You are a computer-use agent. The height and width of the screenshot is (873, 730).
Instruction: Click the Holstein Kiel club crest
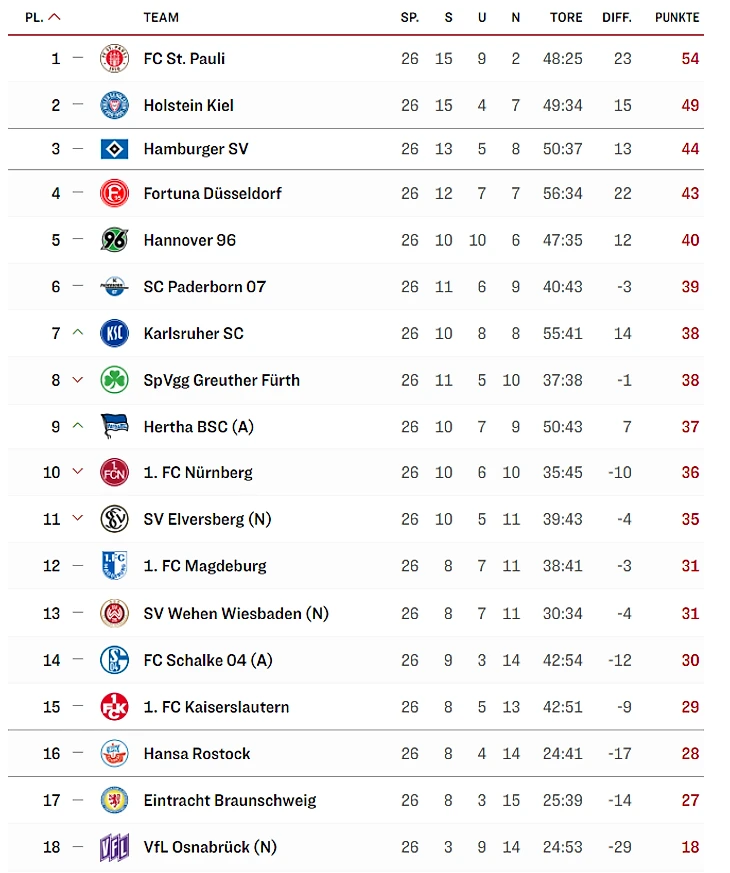(115, 105)
